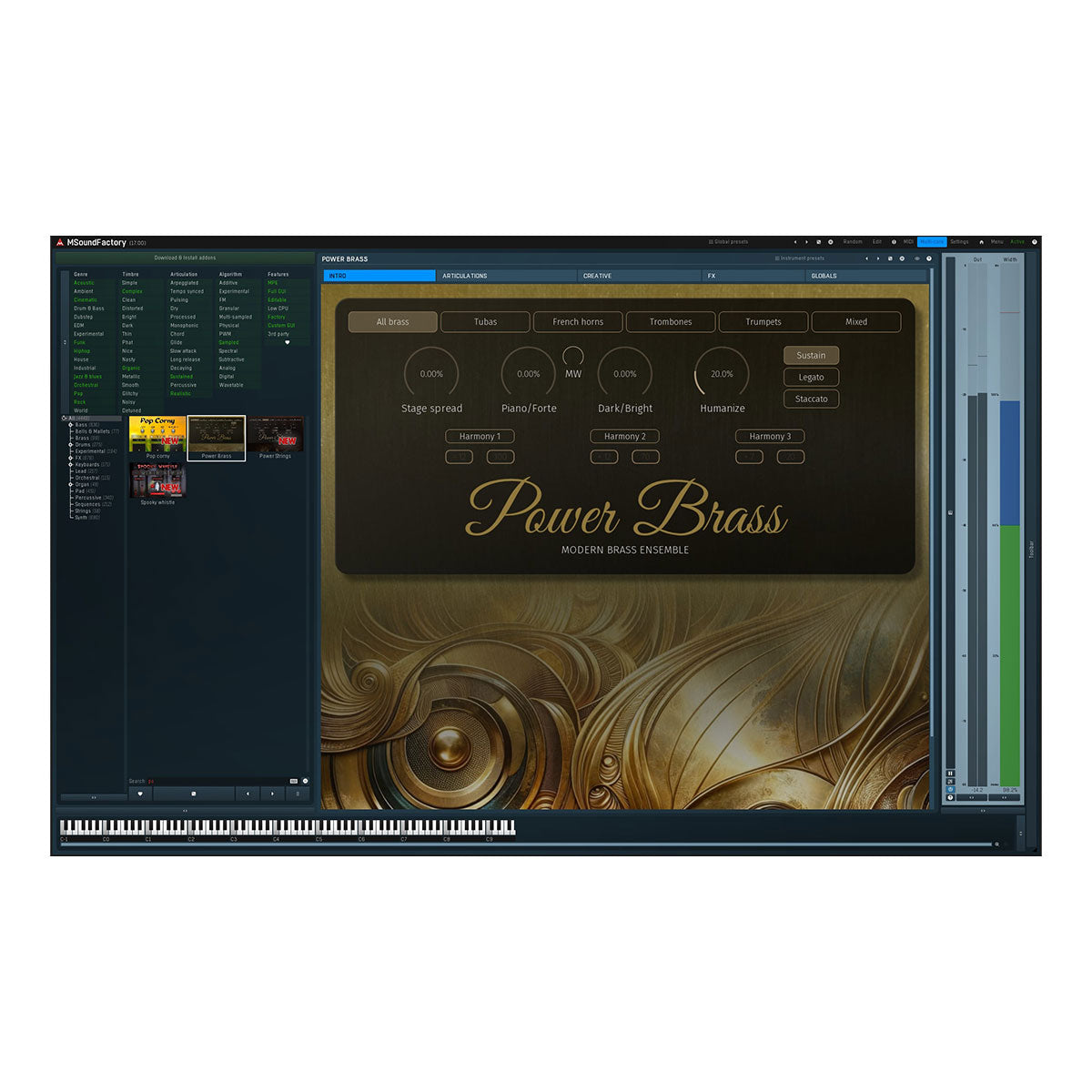
Task: Click the Humanize knob
Action: [722, 373]
